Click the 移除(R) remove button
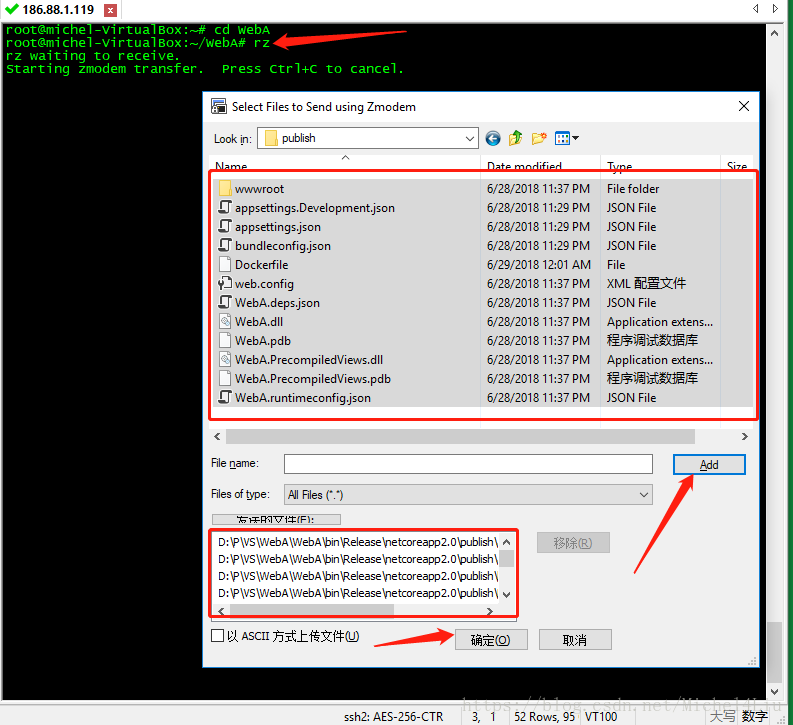Screen dimensions: 793x725 point(573,542)
